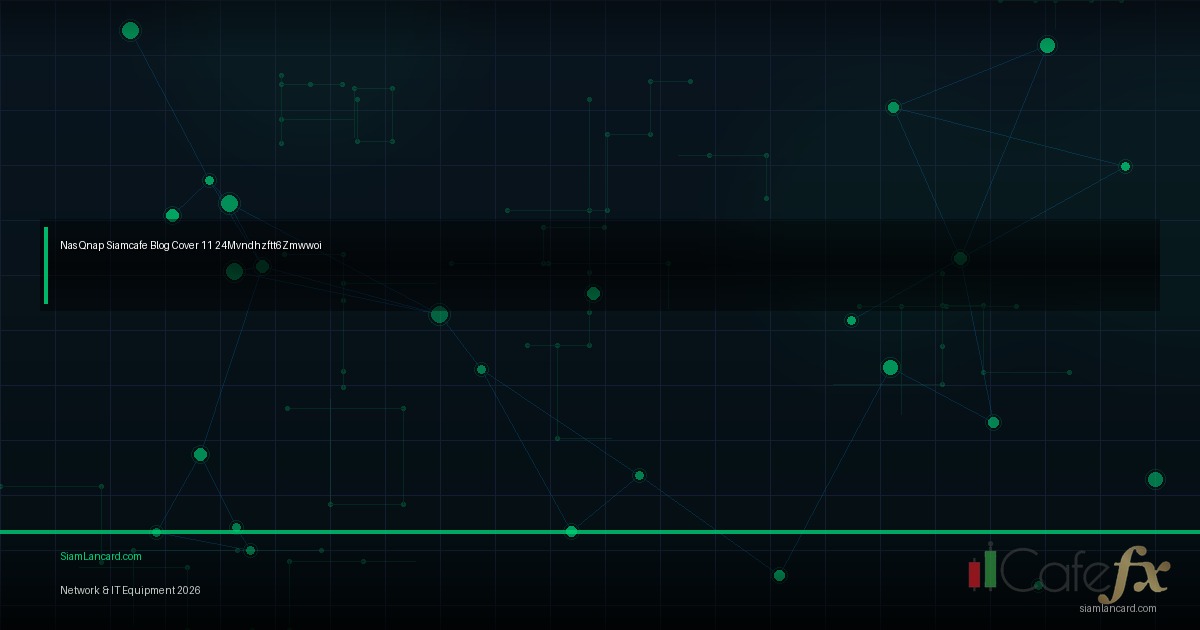Click the bottom-most green node near footer center-right

click(779, 575)
